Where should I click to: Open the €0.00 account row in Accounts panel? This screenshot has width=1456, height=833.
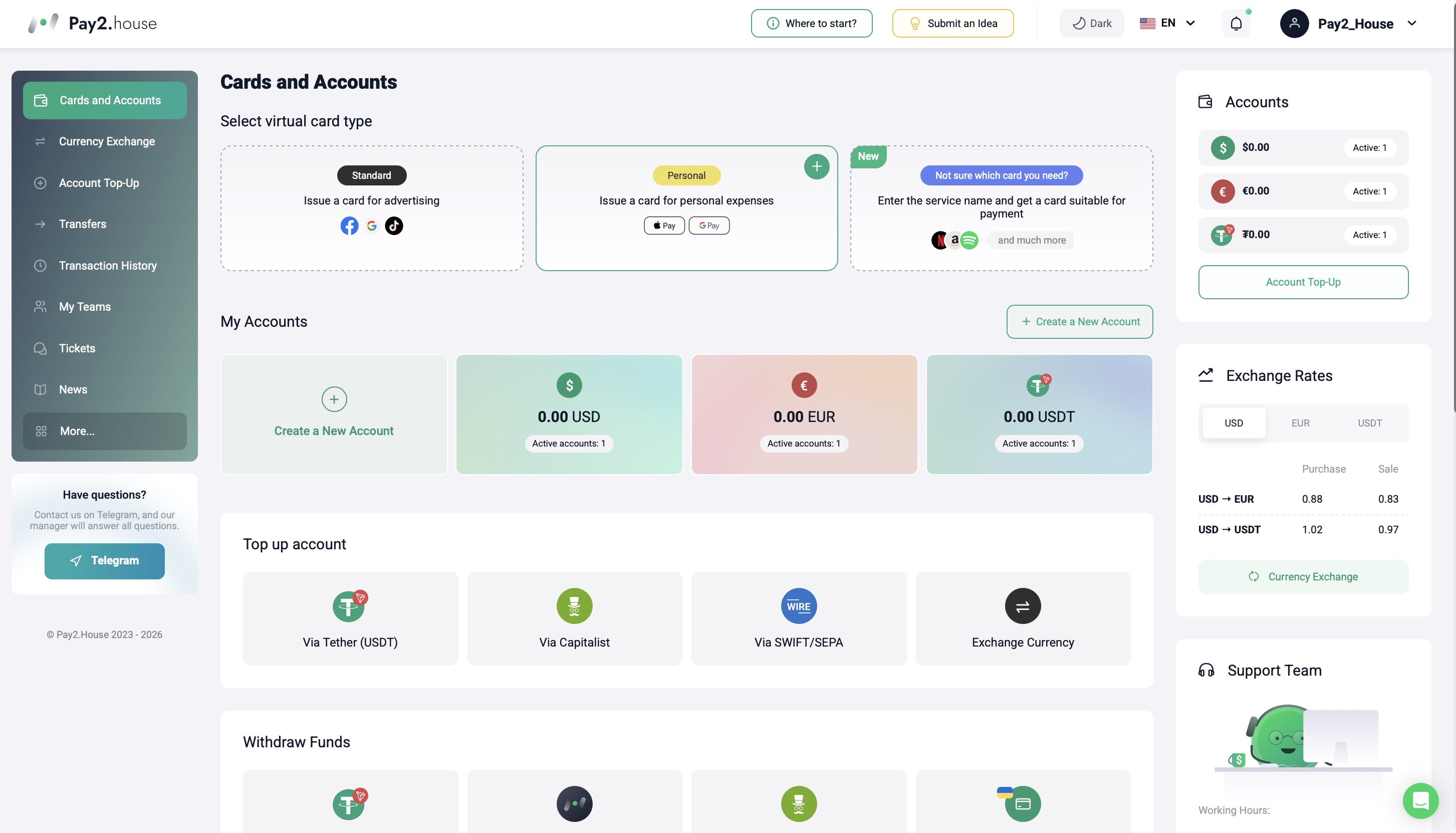1303,191
